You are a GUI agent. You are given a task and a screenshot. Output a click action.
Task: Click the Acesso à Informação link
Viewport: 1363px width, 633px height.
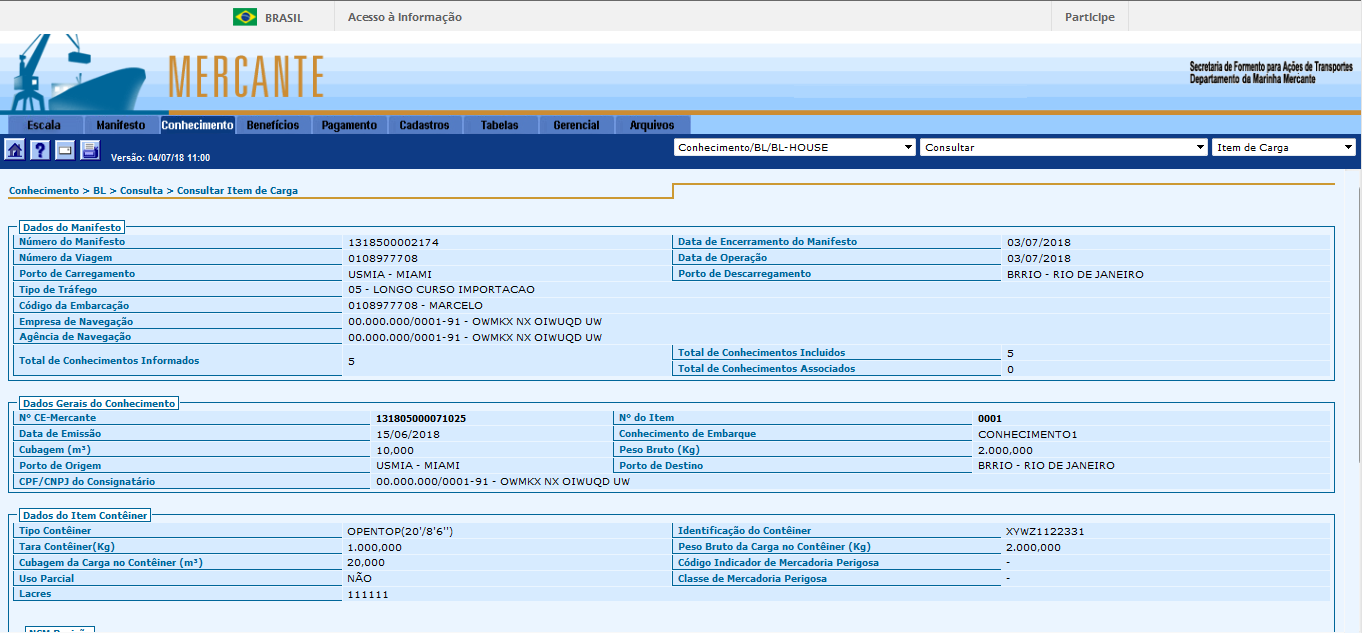[x=405, y=17]
